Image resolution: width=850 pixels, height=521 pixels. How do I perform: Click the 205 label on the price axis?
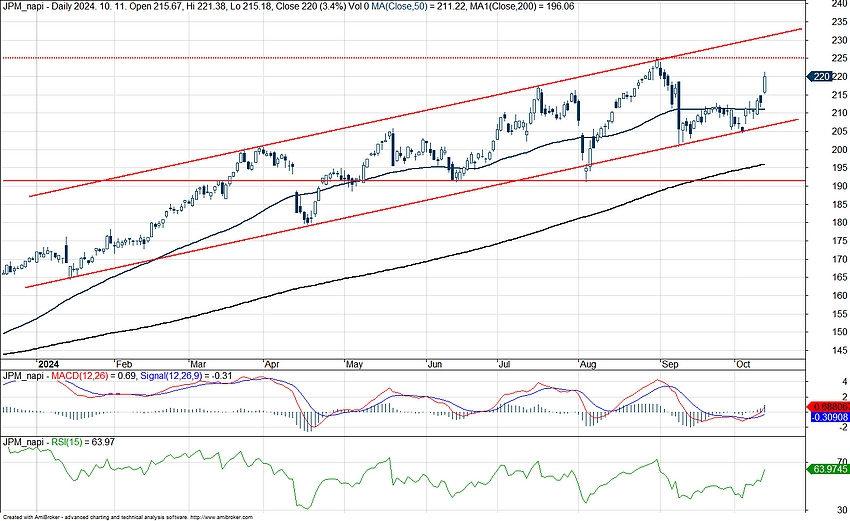[840, 131]
